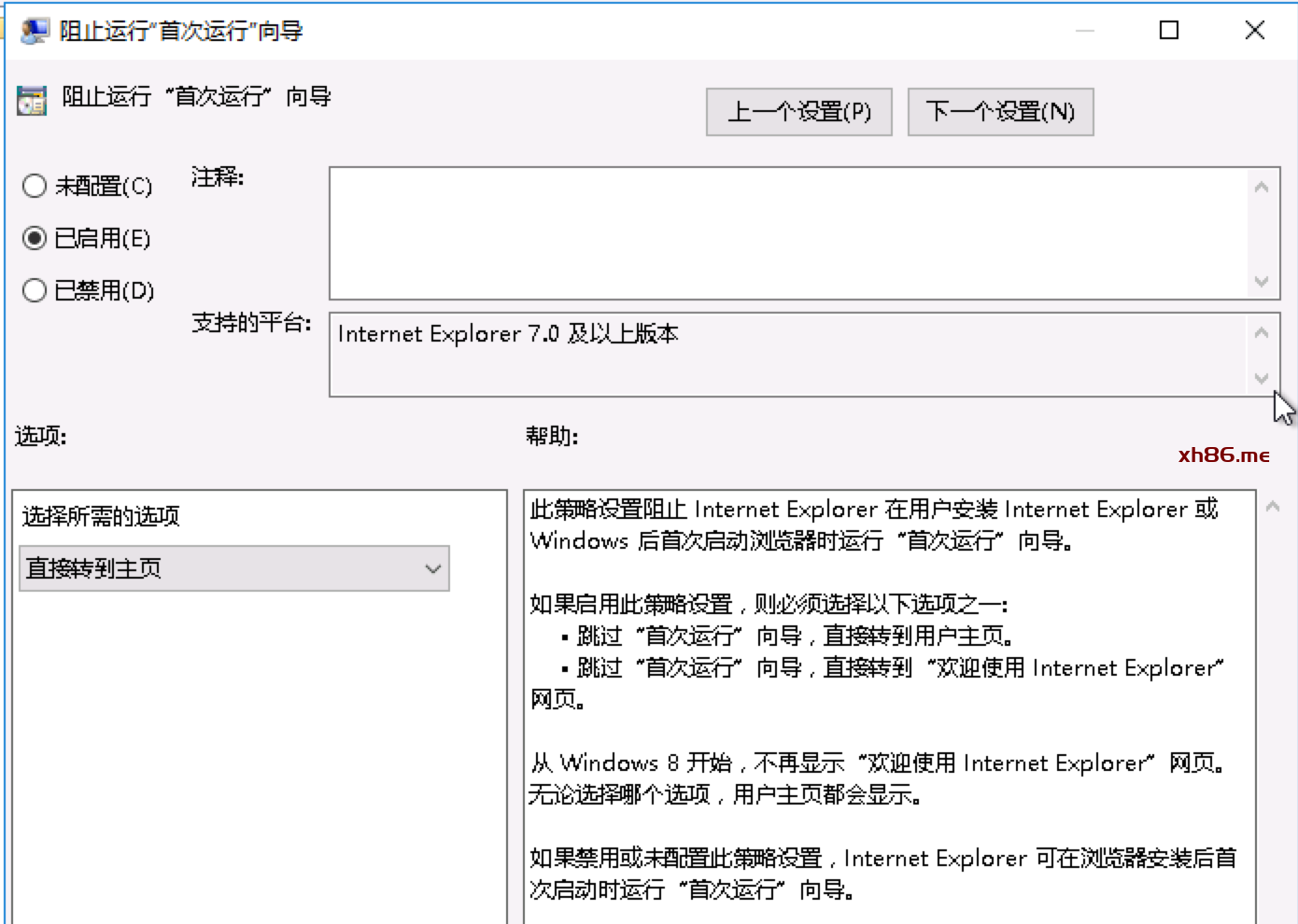Viewport: 1298px width, 924px height.
Task: Go to 上一个设置(P) previous setting
Action: 798,112
